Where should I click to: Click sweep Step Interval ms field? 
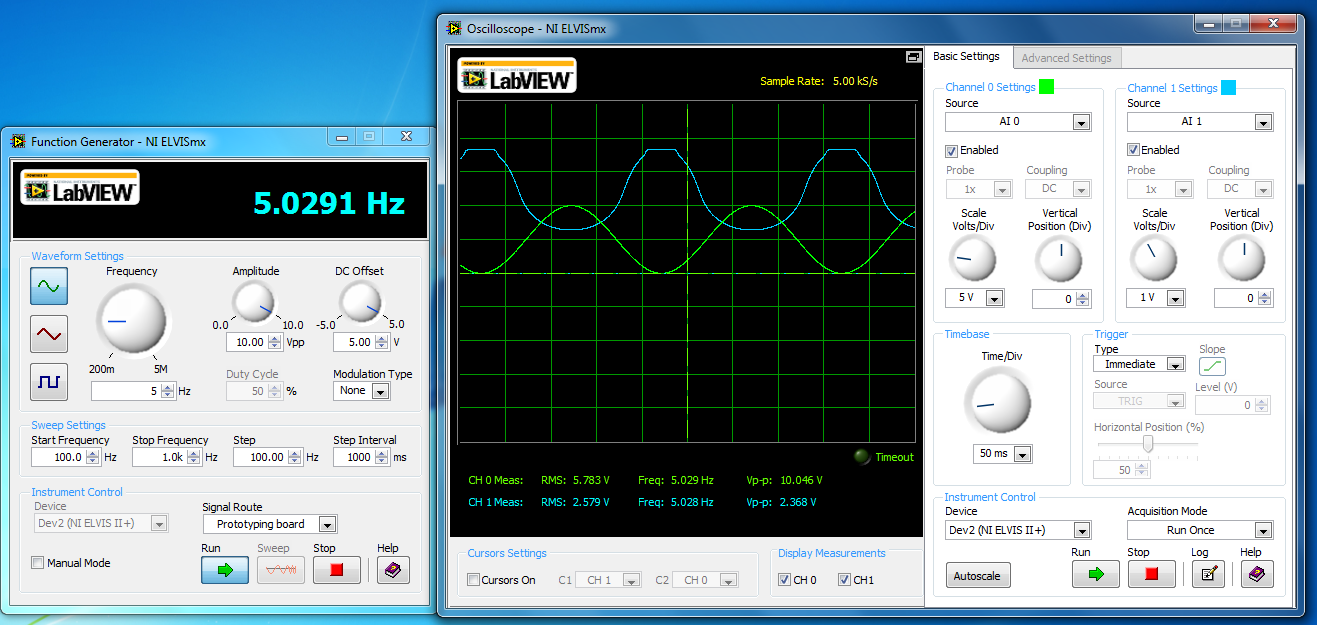pyautogui.click(x=355, y=457)
